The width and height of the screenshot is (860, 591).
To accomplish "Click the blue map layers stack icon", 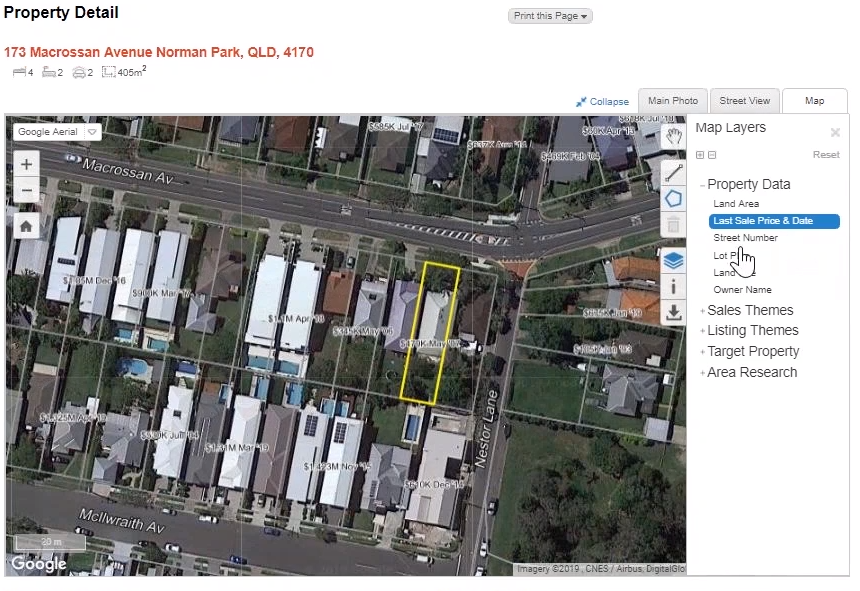I will point(673,259).
